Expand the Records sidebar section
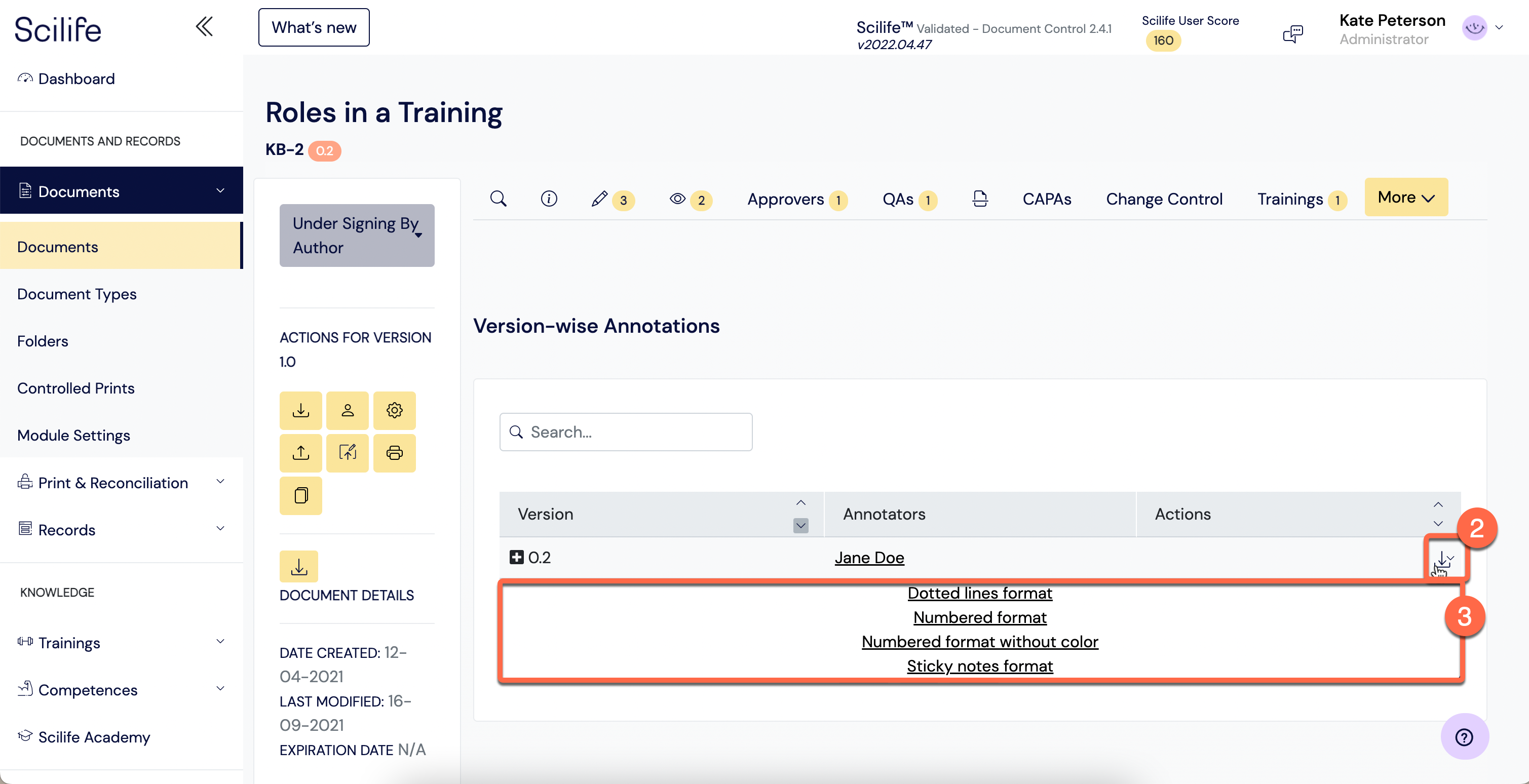Image resolution: width=1529 pixels, height=784 pixels. [x=220, y=529]
